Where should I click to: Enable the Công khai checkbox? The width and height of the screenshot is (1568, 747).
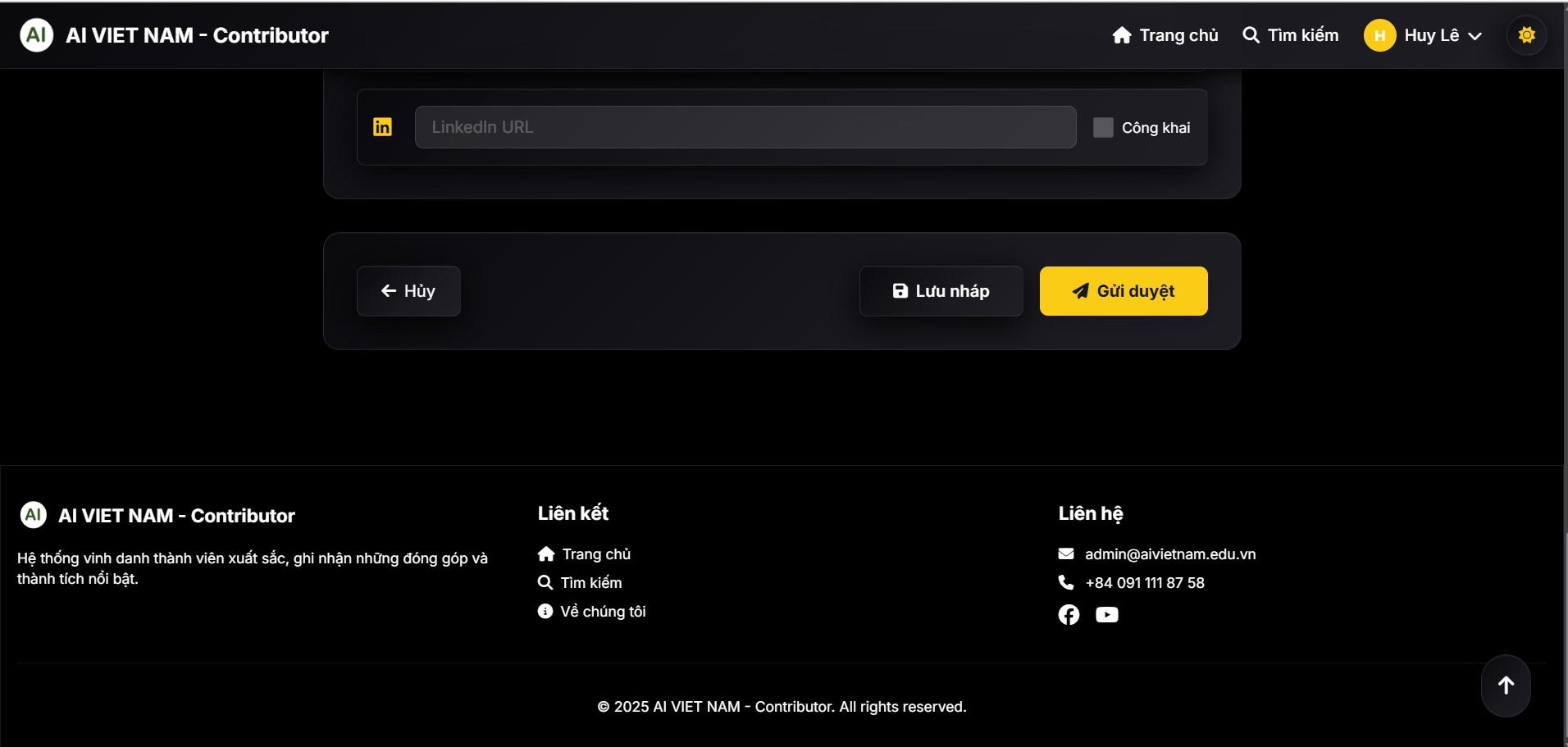pos(1103,127)
